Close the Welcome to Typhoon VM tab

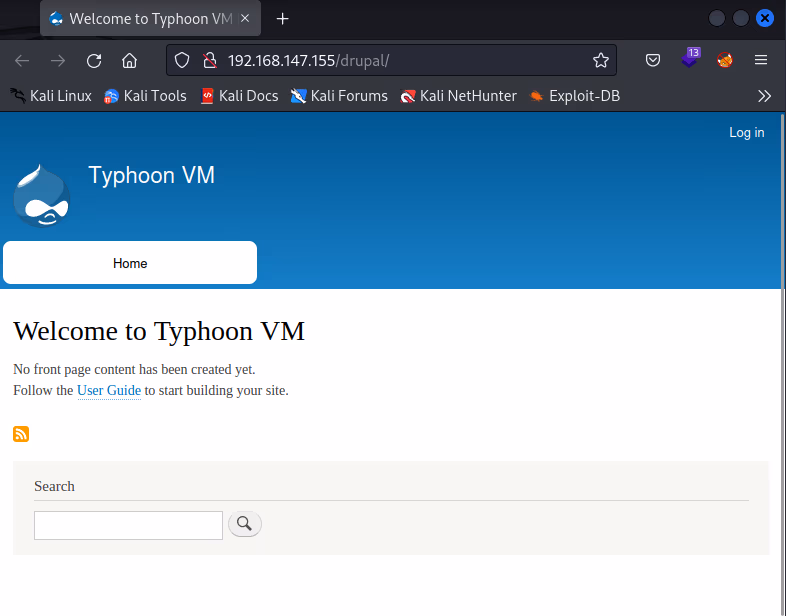(245, 19)
